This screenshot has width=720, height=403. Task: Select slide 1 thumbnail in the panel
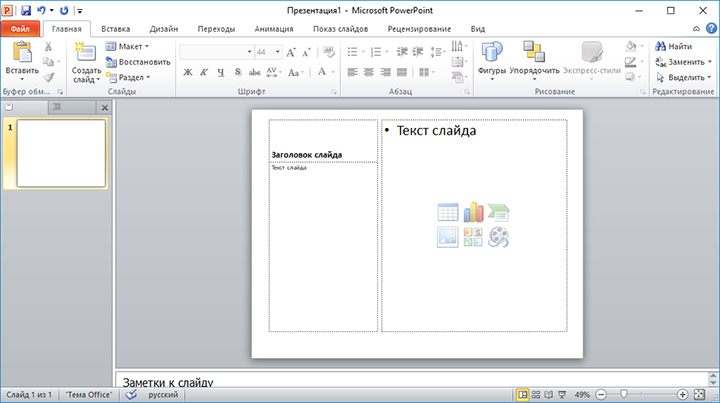click(61, 153)
